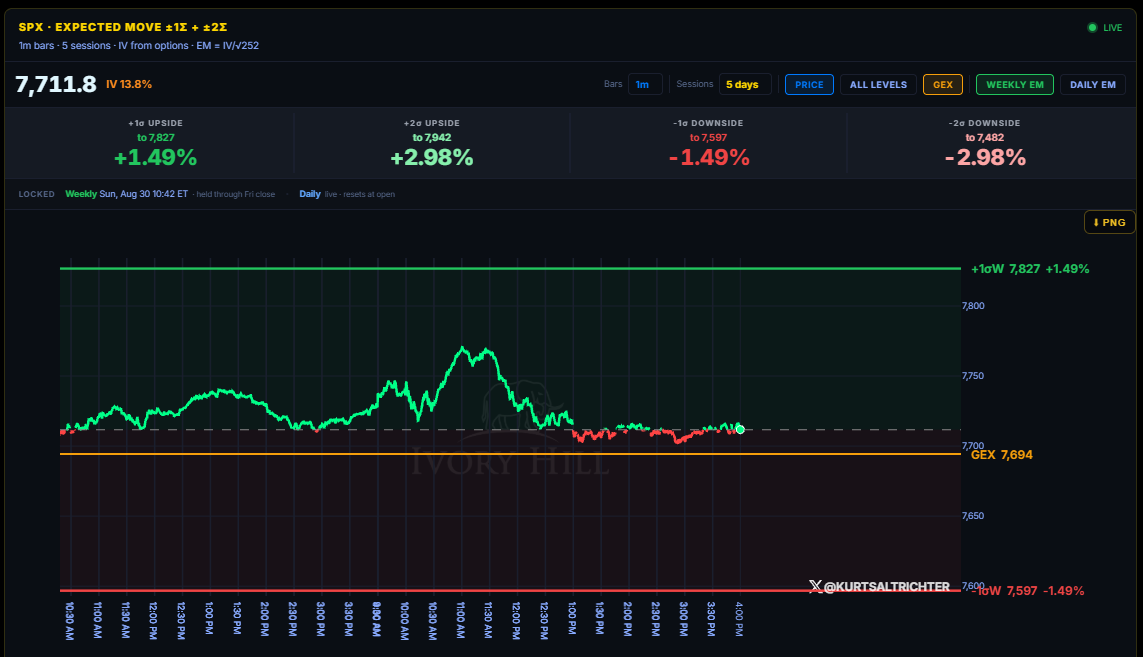This screenshot has width=1143, height=657.
Task: Click the +1σW 7,827 +1.49% label
Action: 1030,269
